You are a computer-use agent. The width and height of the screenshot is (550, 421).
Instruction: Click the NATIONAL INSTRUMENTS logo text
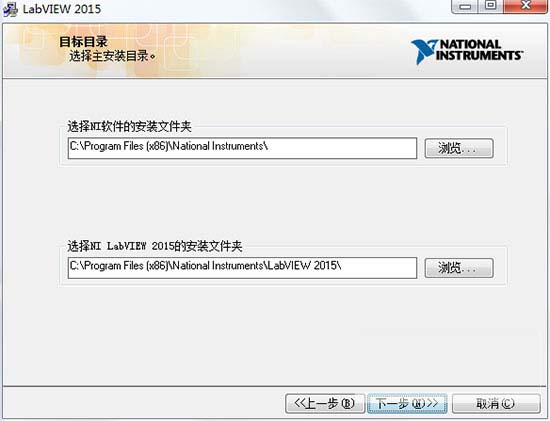pos(479,50)
